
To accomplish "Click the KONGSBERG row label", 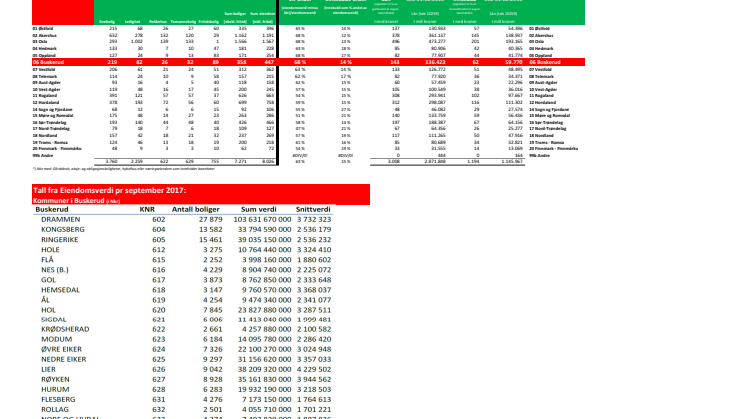I will tap(63, 229).
